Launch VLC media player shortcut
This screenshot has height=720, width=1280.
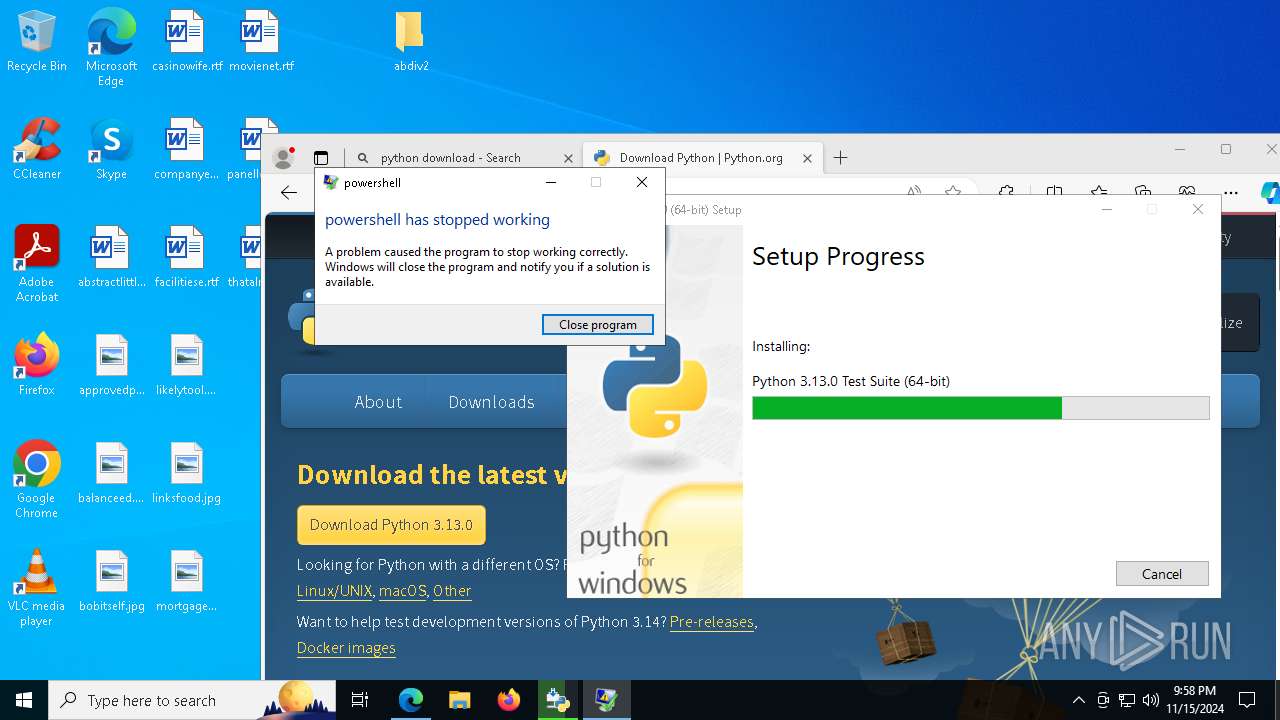pyautogui.click(x=37, y=589)
